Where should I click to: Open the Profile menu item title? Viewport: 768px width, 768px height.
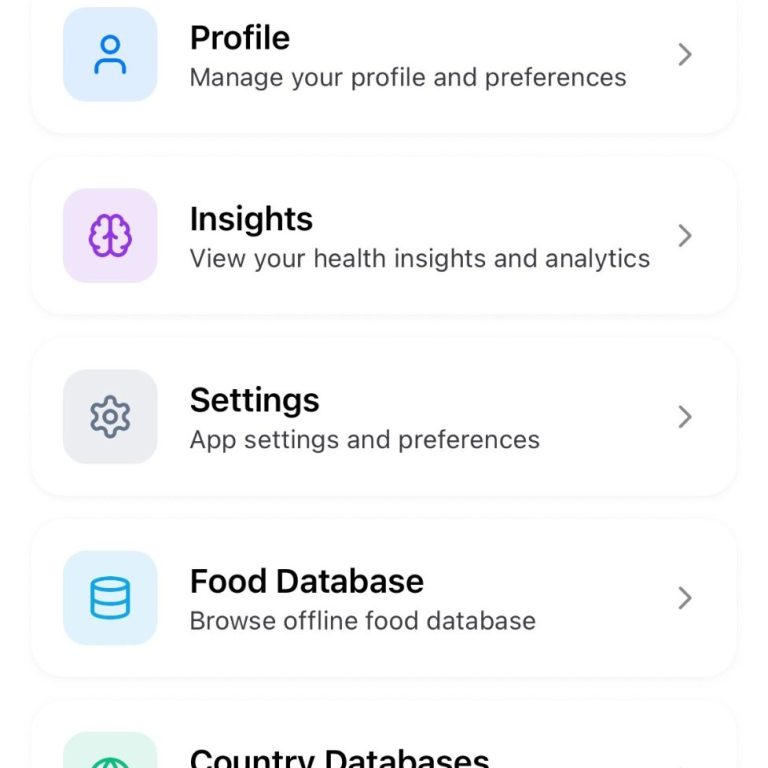point(240,38)
